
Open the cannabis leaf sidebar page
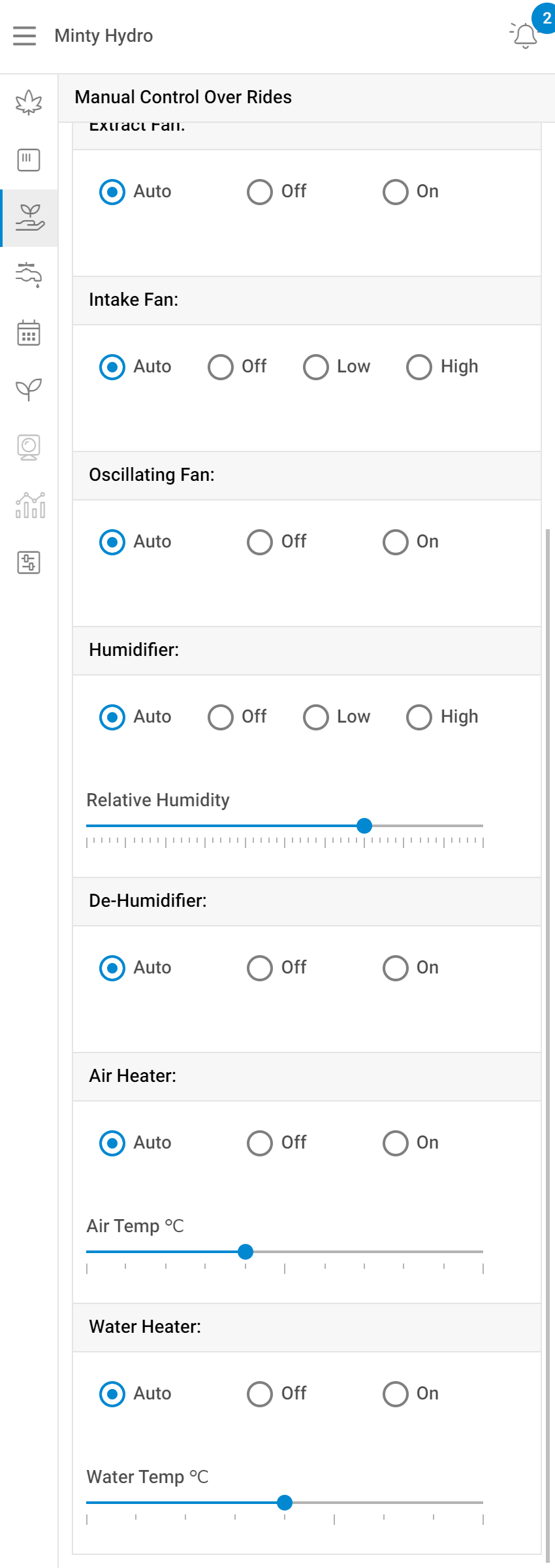pyautogui.click(x=29, y=103)
